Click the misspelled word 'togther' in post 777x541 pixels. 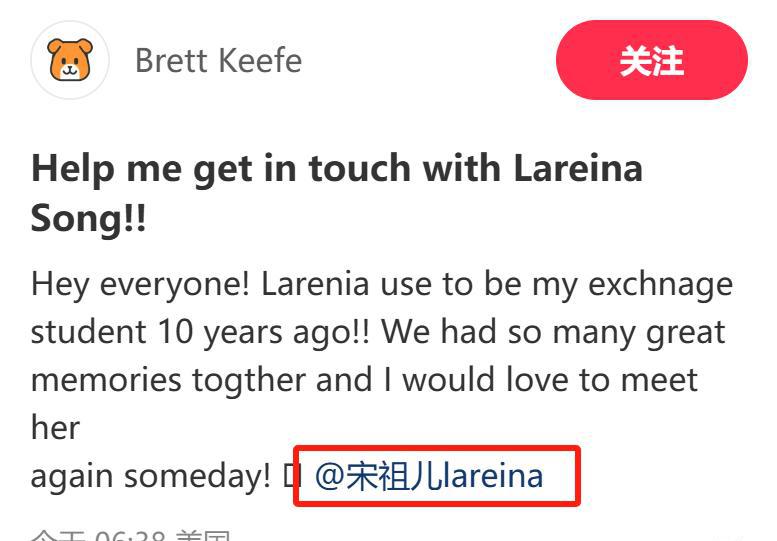click(x=249, y=380)
